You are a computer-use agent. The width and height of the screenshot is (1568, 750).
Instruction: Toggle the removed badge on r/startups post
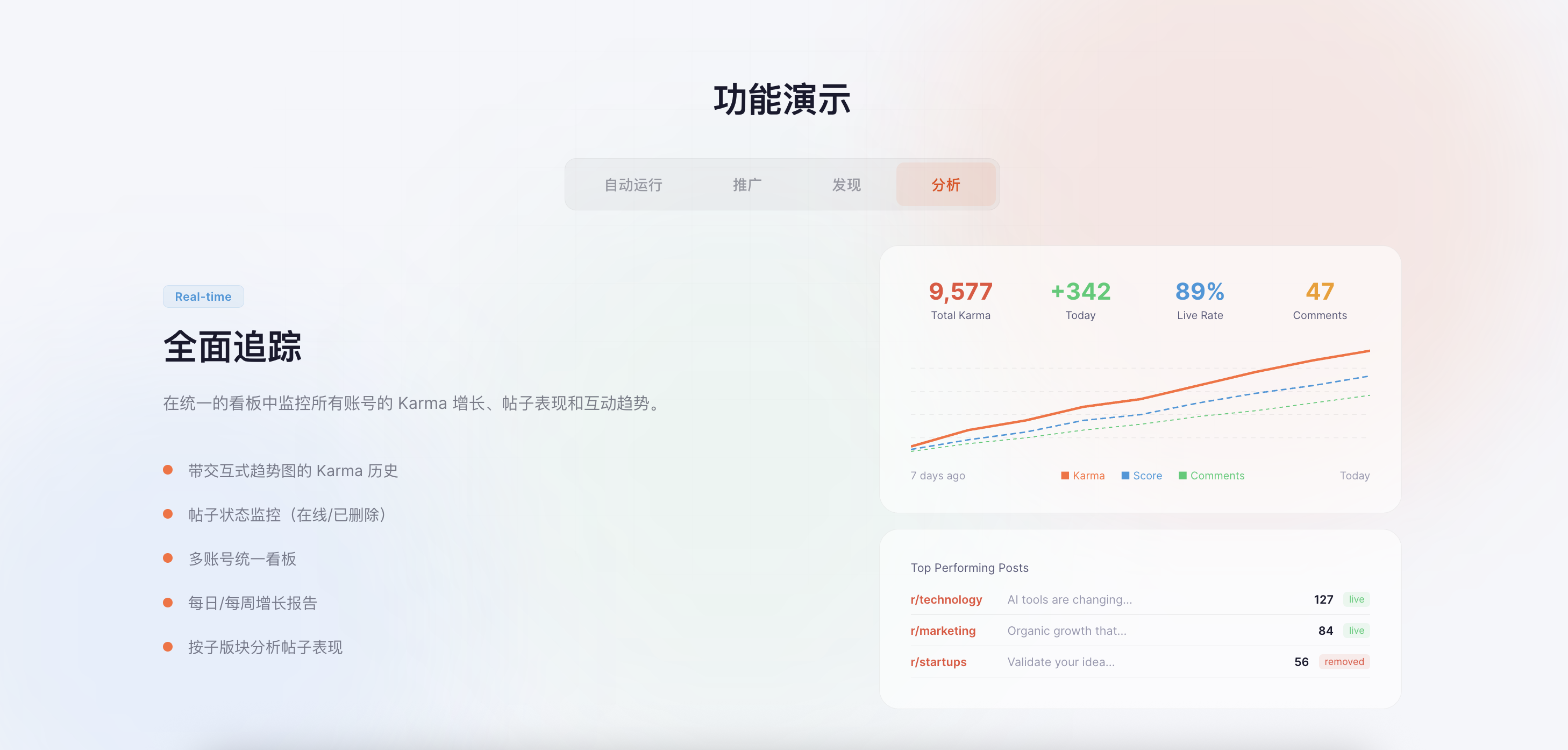[x=1344, y=662]
